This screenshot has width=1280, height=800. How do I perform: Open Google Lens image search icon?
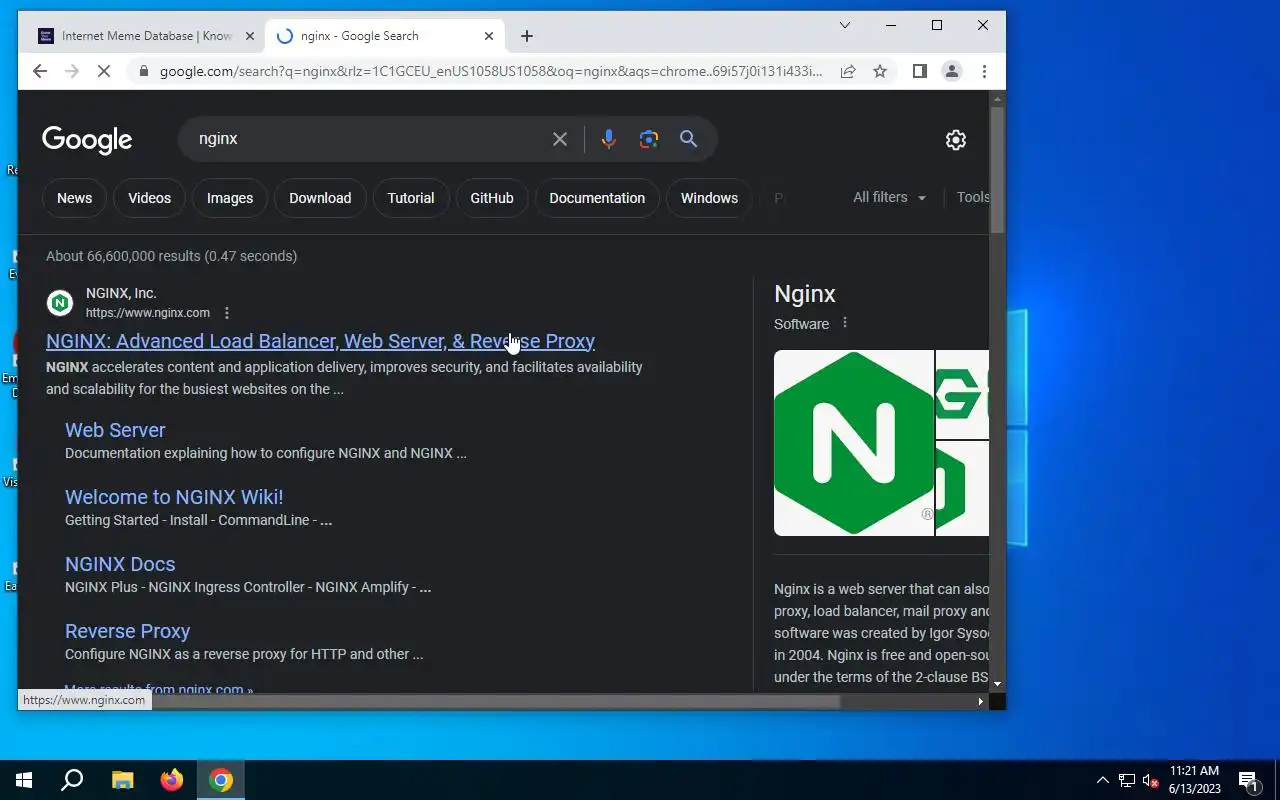click(x=649, y=139)
